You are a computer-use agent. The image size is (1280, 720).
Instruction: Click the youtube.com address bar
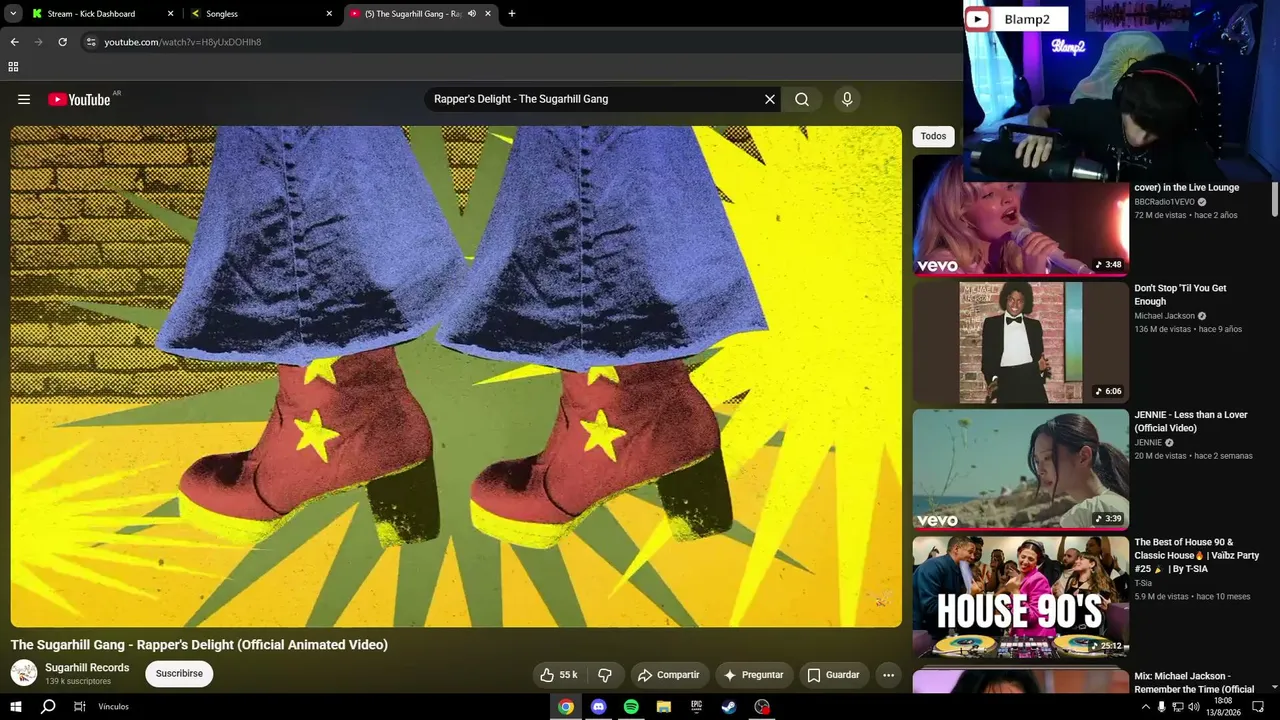[x=520, y=42]
